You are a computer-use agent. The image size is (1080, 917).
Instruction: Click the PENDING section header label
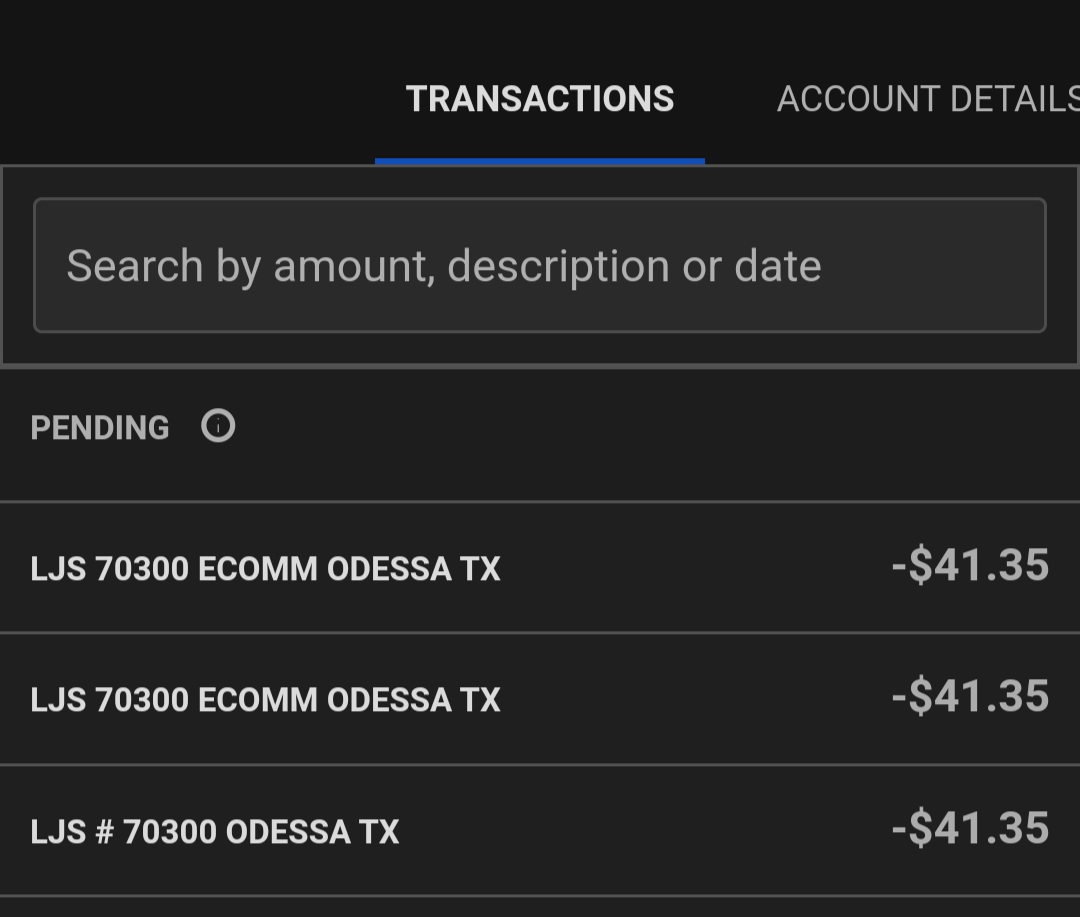[100, 428]
